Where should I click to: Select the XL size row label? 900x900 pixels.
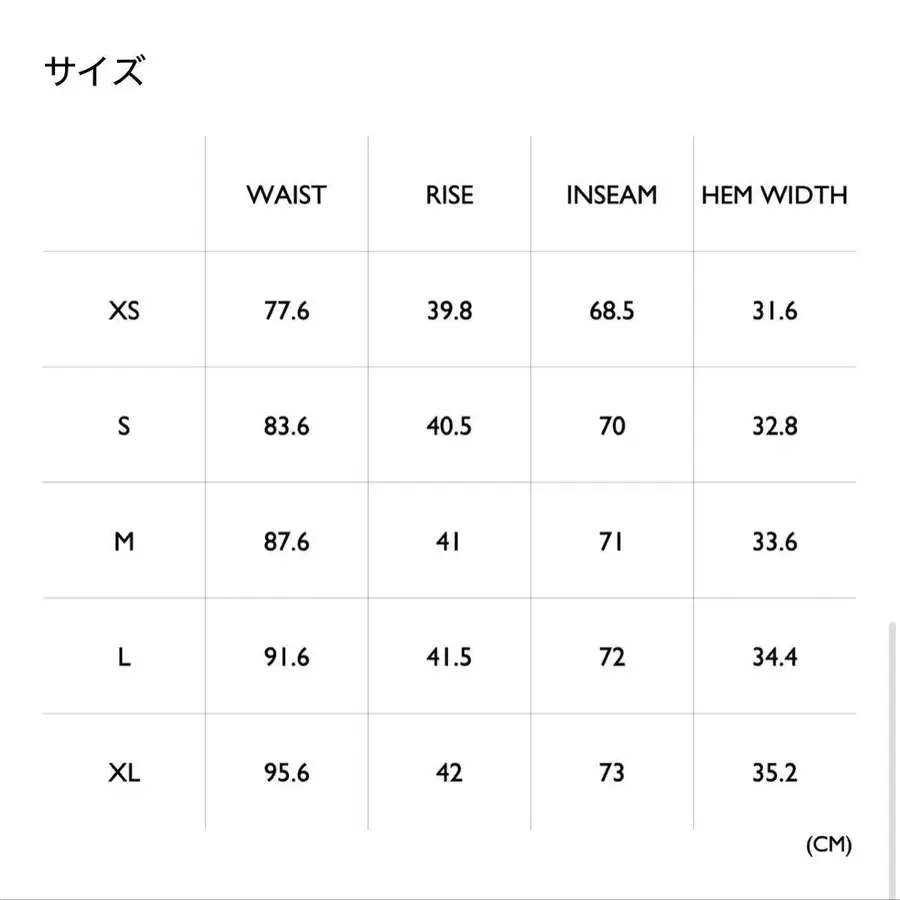tap(124, 773)
